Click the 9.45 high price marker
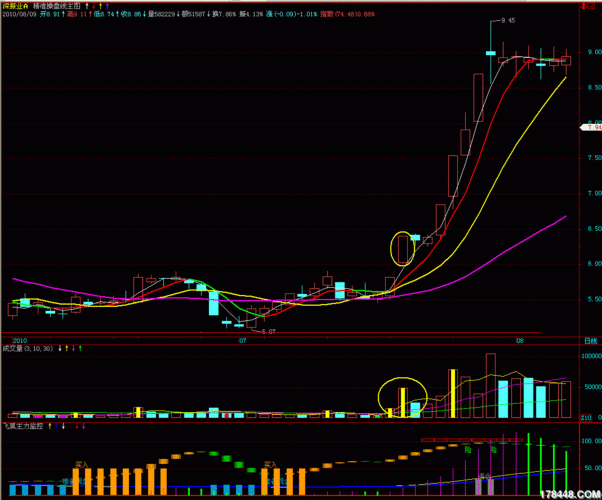The width and height of the screenshot is (602, 500). click(507, 21)
